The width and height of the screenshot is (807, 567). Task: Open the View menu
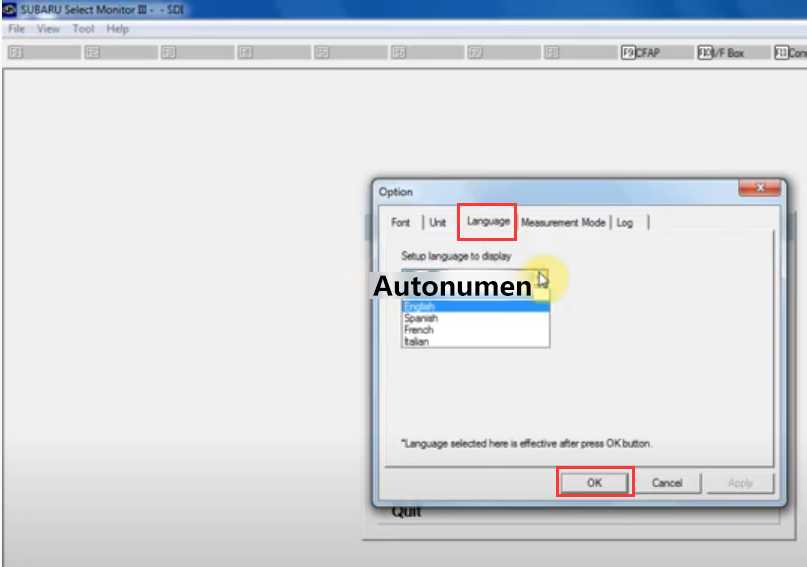pyautogui.click(x=48, y=29)
